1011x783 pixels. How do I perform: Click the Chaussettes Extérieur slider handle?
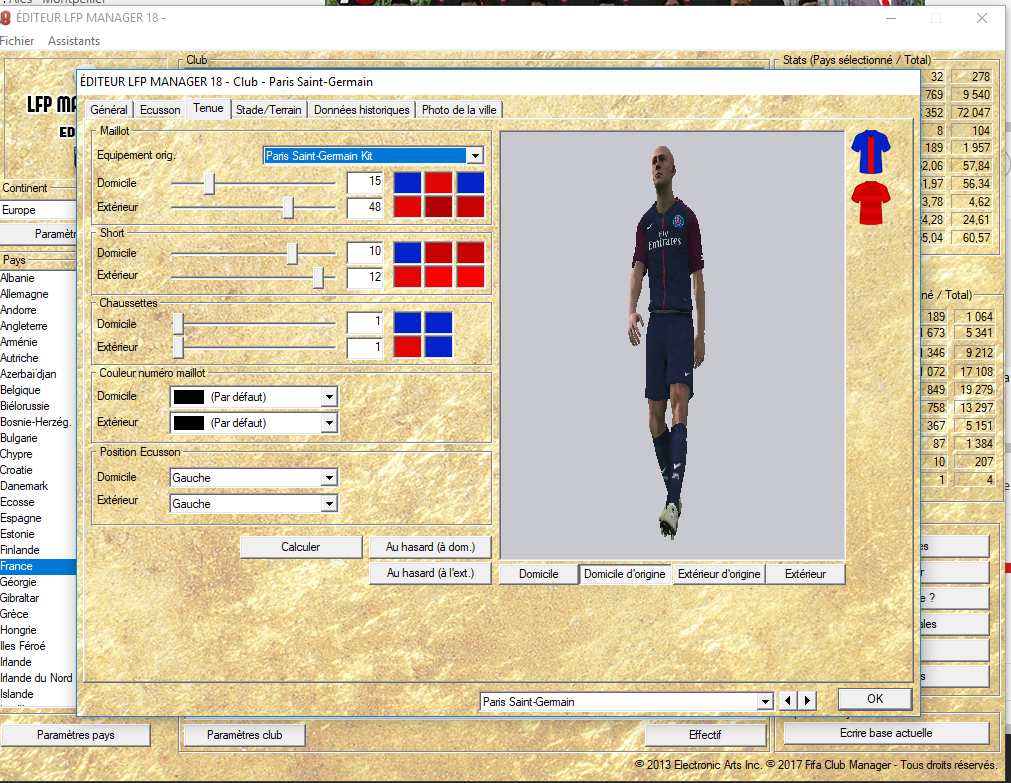pos(178,348)
